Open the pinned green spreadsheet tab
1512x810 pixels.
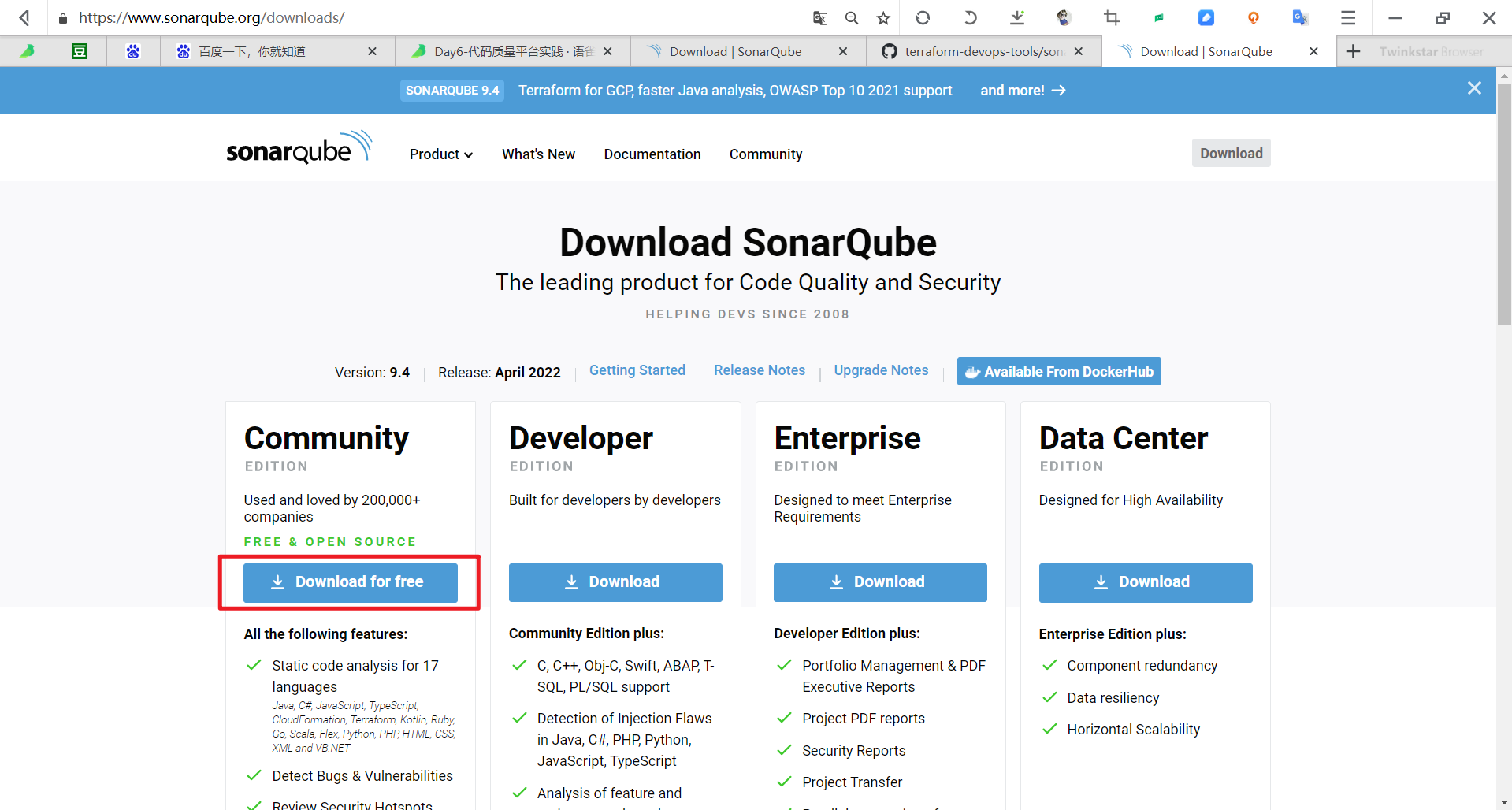[80, 51]
